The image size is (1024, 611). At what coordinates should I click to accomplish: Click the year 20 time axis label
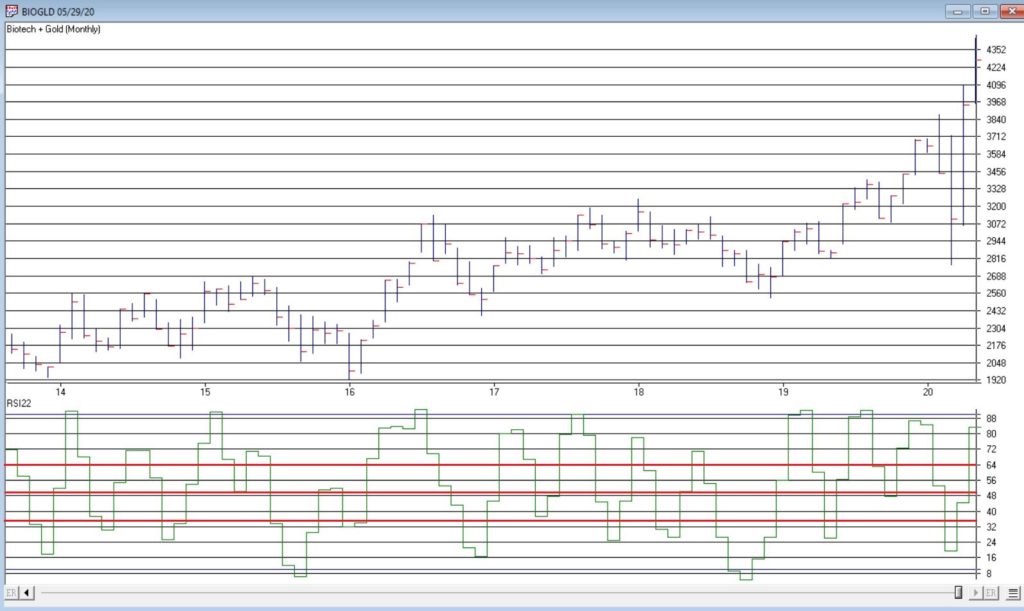(x=928, y=392)
